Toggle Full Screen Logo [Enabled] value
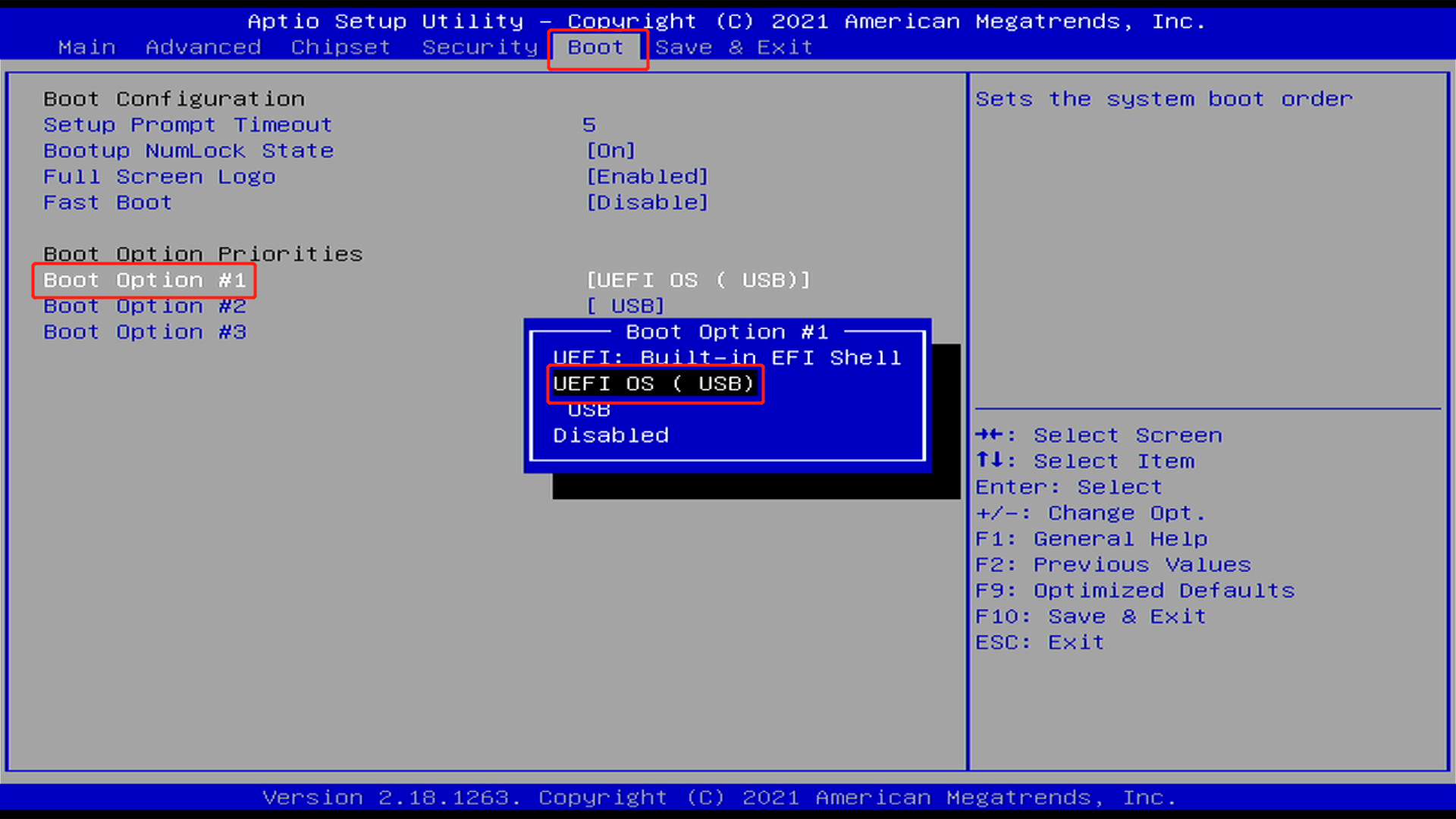This screenshot has height=819, width=1456. point(648,177)
